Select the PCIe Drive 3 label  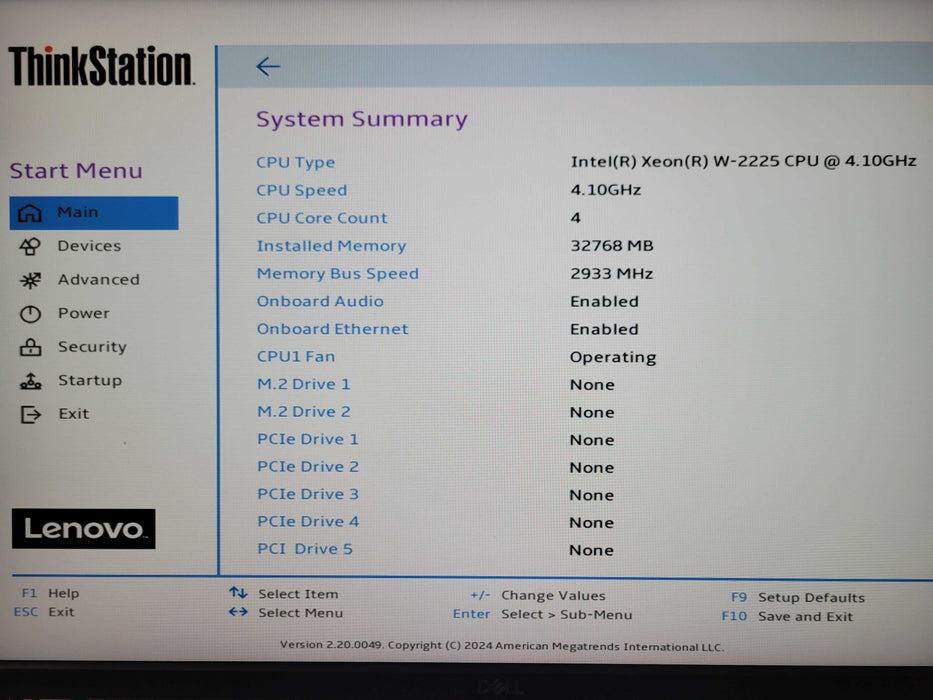[308, 494]
